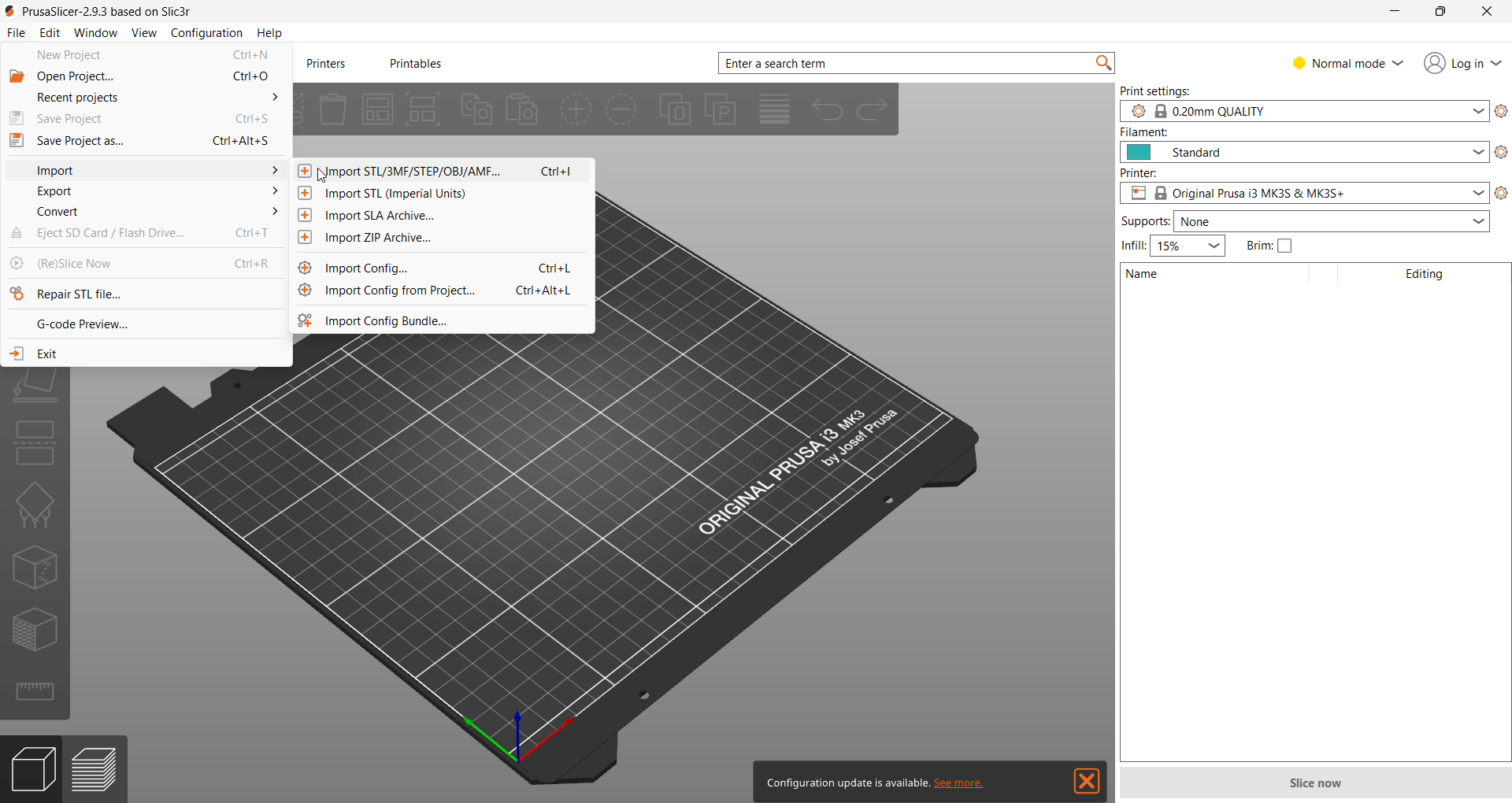
Task: Select the Cut tool in left sidebar
Action: click(x=35, y=443)
